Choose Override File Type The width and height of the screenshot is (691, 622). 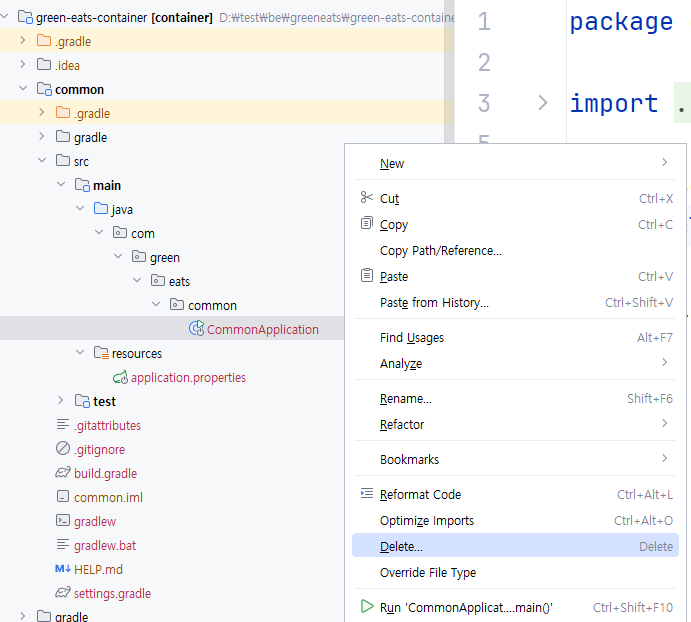[515, 573]
